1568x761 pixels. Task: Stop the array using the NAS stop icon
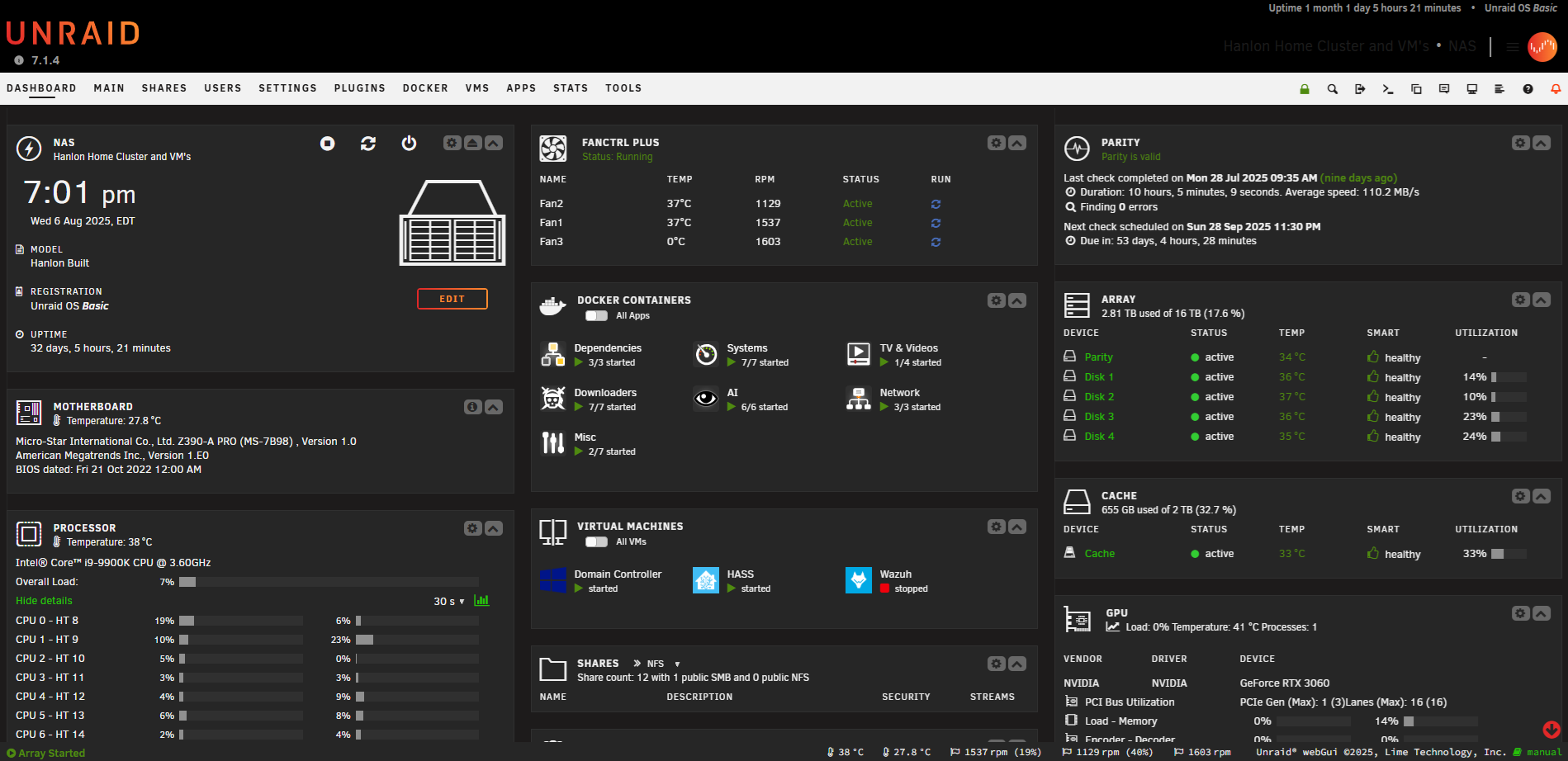328,144
